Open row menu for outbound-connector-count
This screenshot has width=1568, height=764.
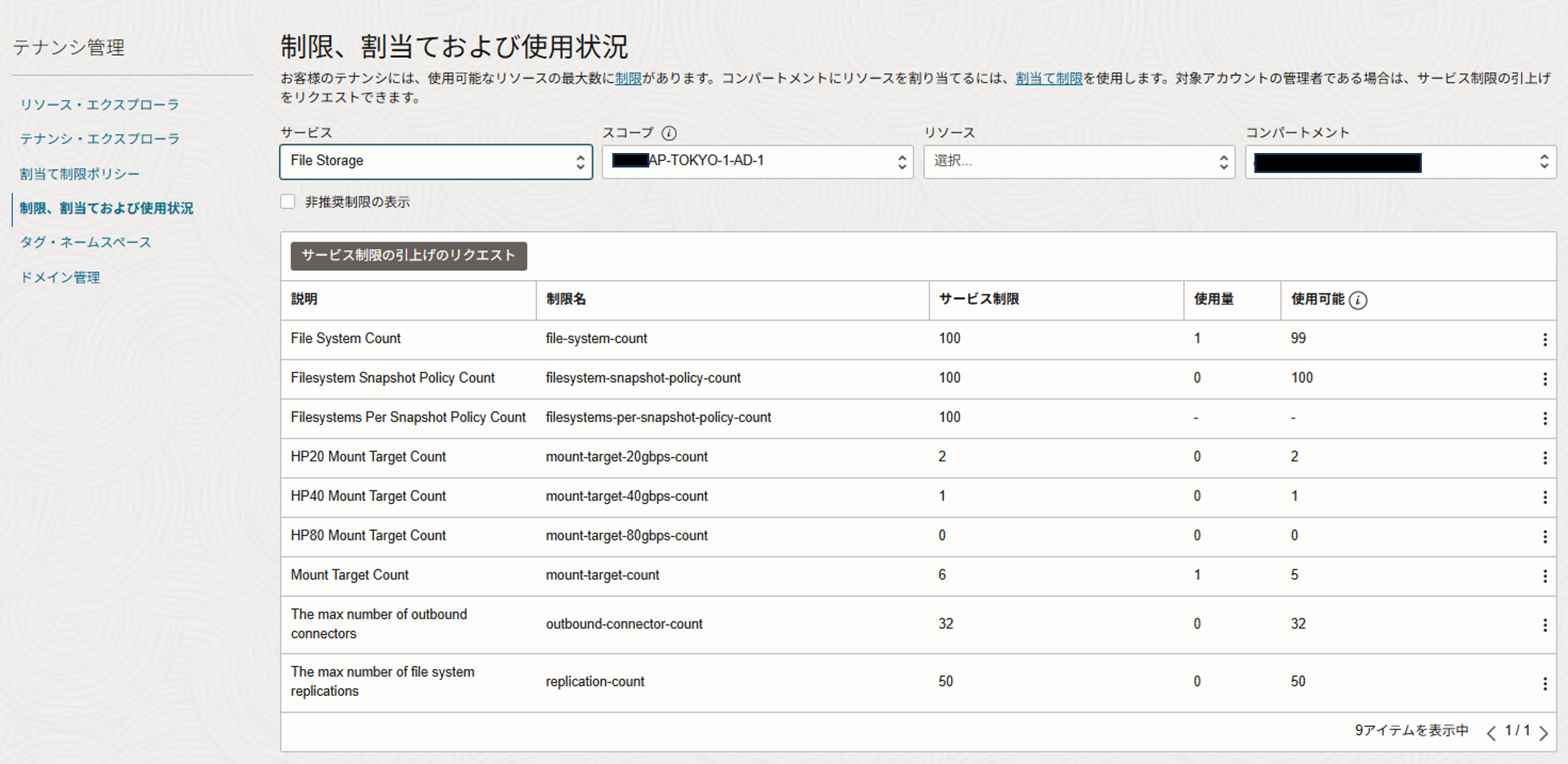point(1544,625)
